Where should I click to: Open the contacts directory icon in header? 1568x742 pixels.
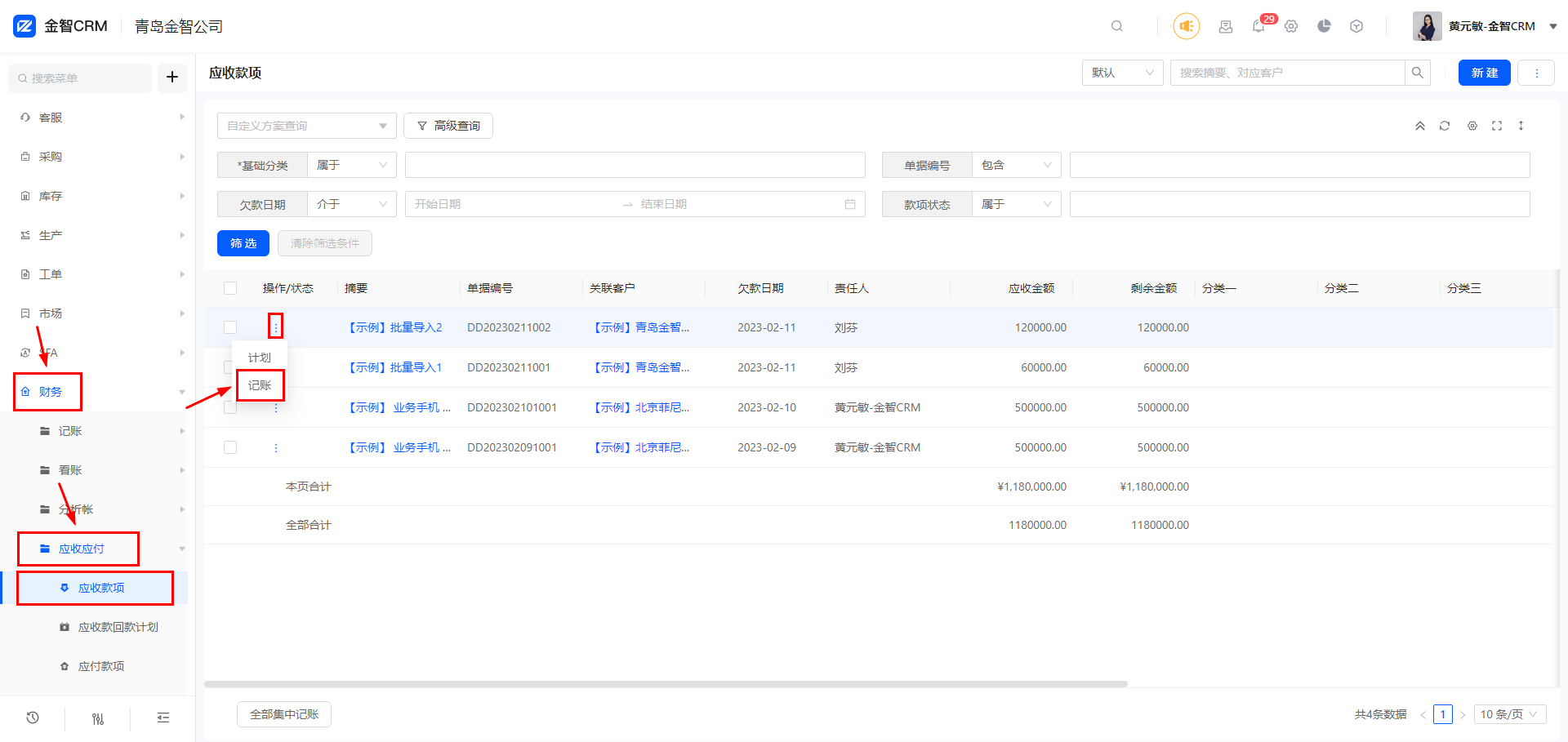(x=1226, y=26)
